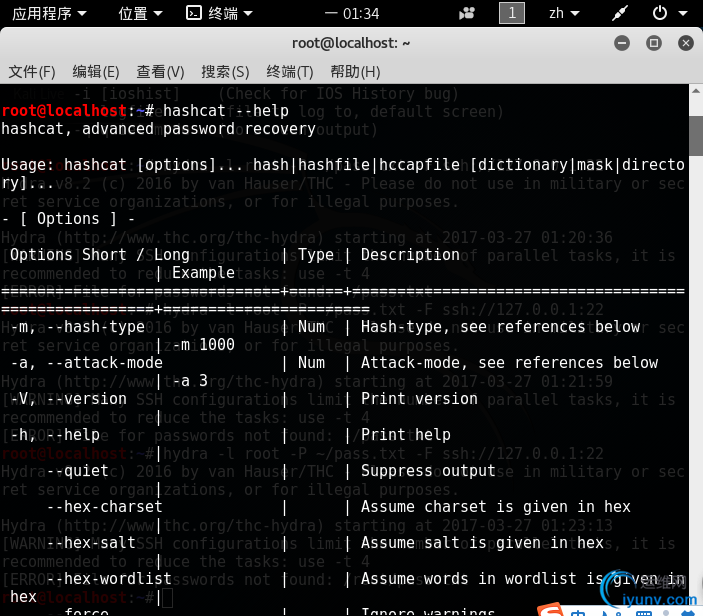Expand the arrow beside the power icon
This screenshot has width=703, height=616.
point(683,13)
